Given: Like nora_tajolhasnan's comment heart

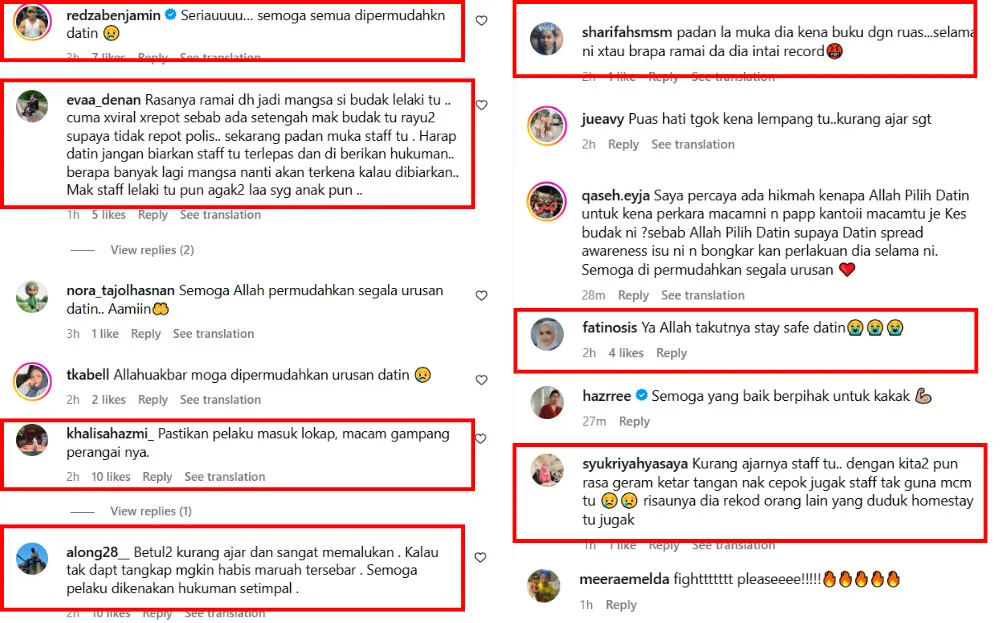Looking at the screenshot, I should point(482,295).
